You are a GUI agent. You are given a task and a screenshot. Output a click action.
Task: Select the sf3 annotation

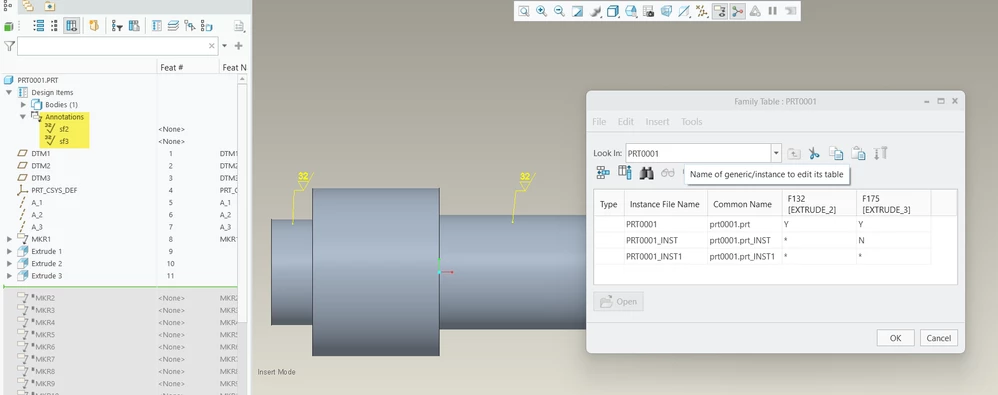pyautogui.click(x=64, y=141)
